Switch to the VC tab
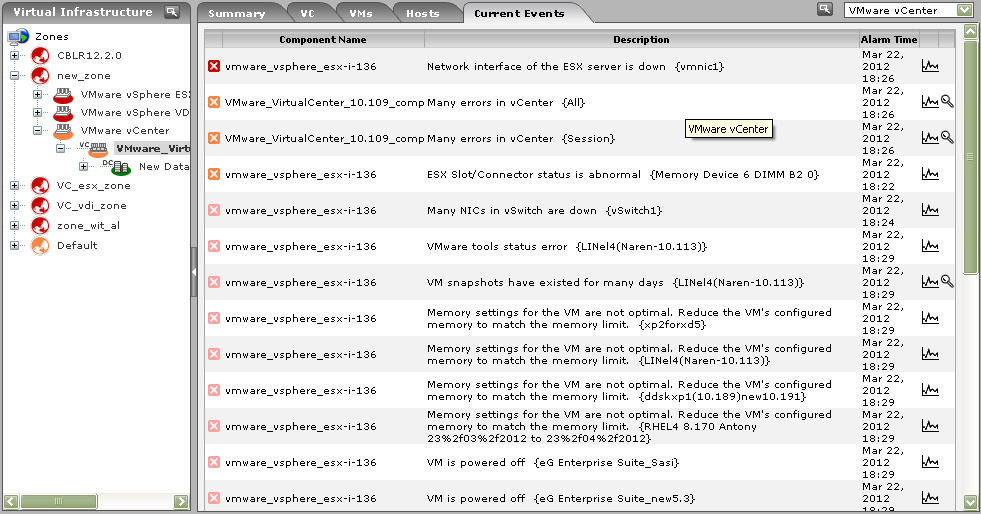 (307, 13)
